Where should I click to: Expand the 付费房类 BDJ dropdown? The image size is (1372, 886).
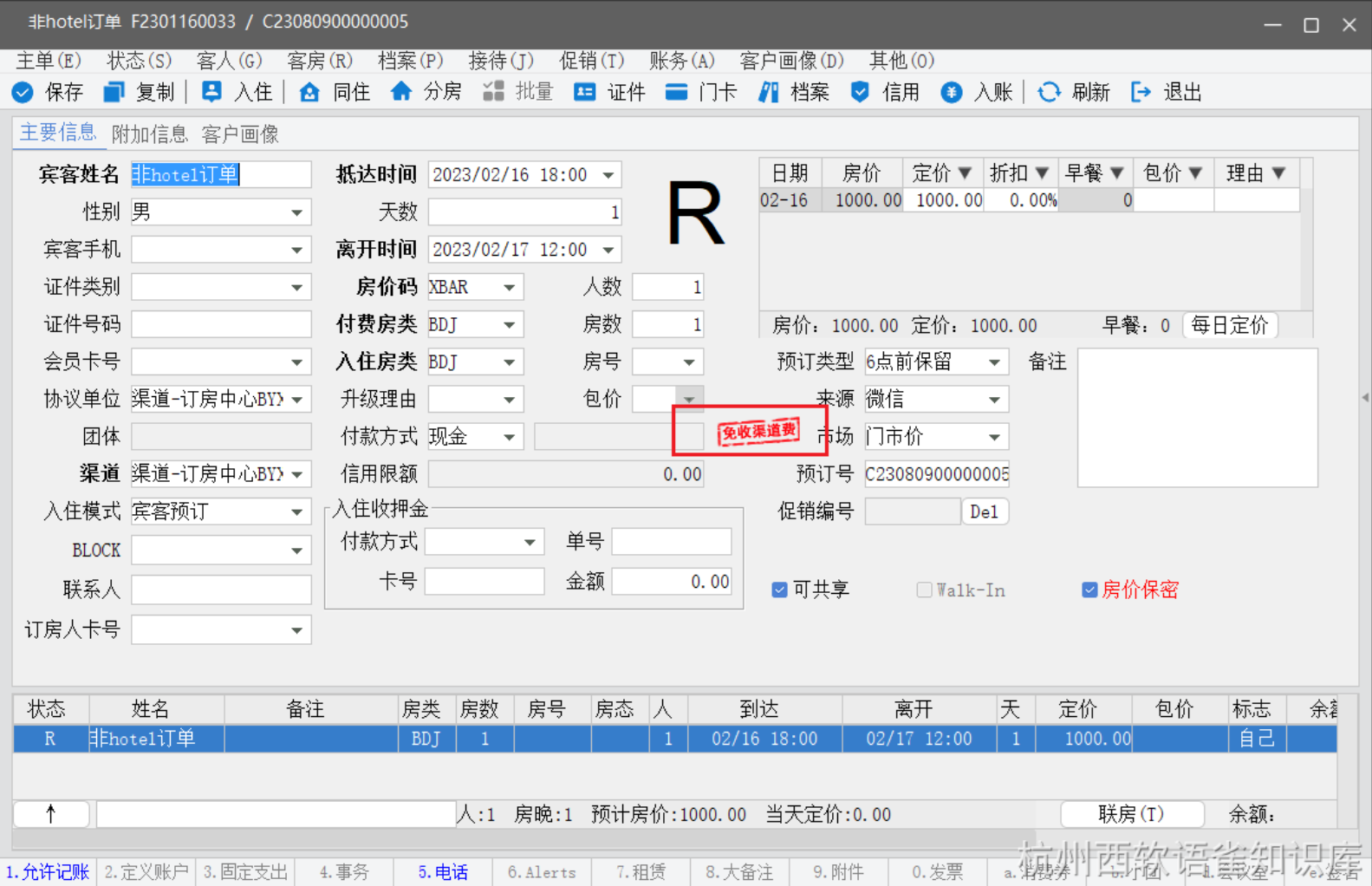tap(510, 325)
